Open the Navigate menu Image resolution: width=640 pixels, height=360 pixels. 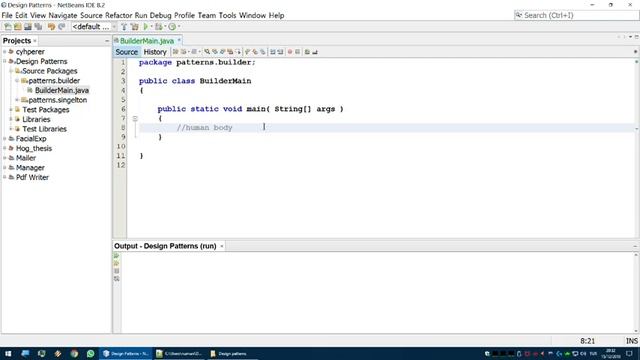[x=63, y=16]
